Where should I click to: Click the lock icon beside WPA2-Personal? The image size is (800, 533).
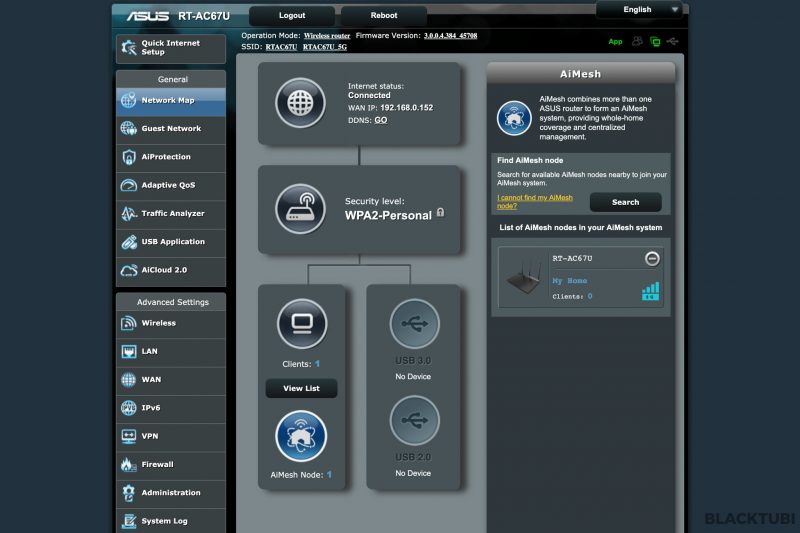tap(440, 213)
